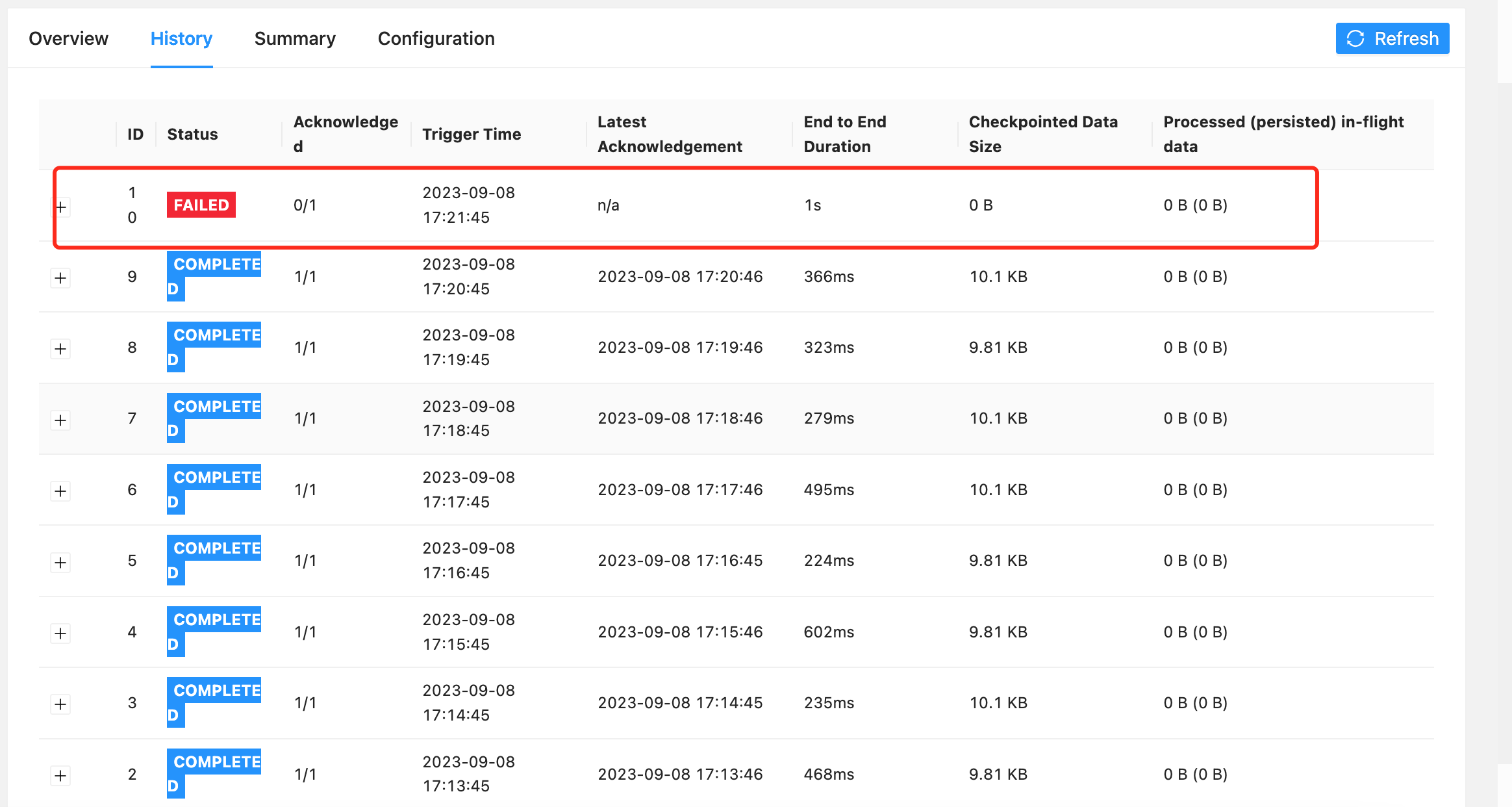Screen dimensions: 1512x807
Task: Expand details for checkpoint ID 2
Action: coord(60,776)
